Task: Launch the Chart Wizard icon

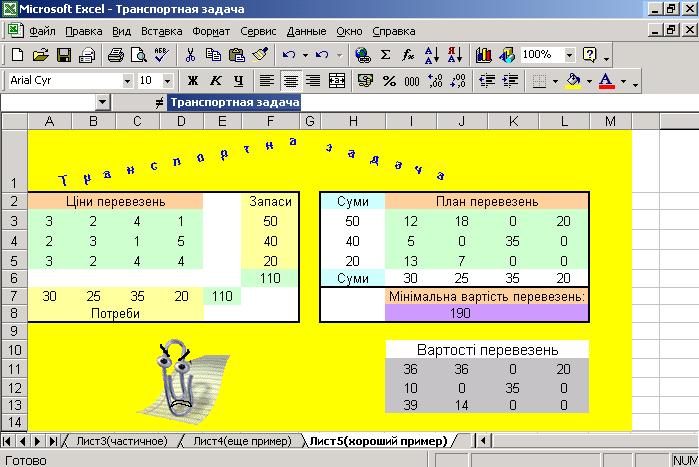Action: (484, 55)
